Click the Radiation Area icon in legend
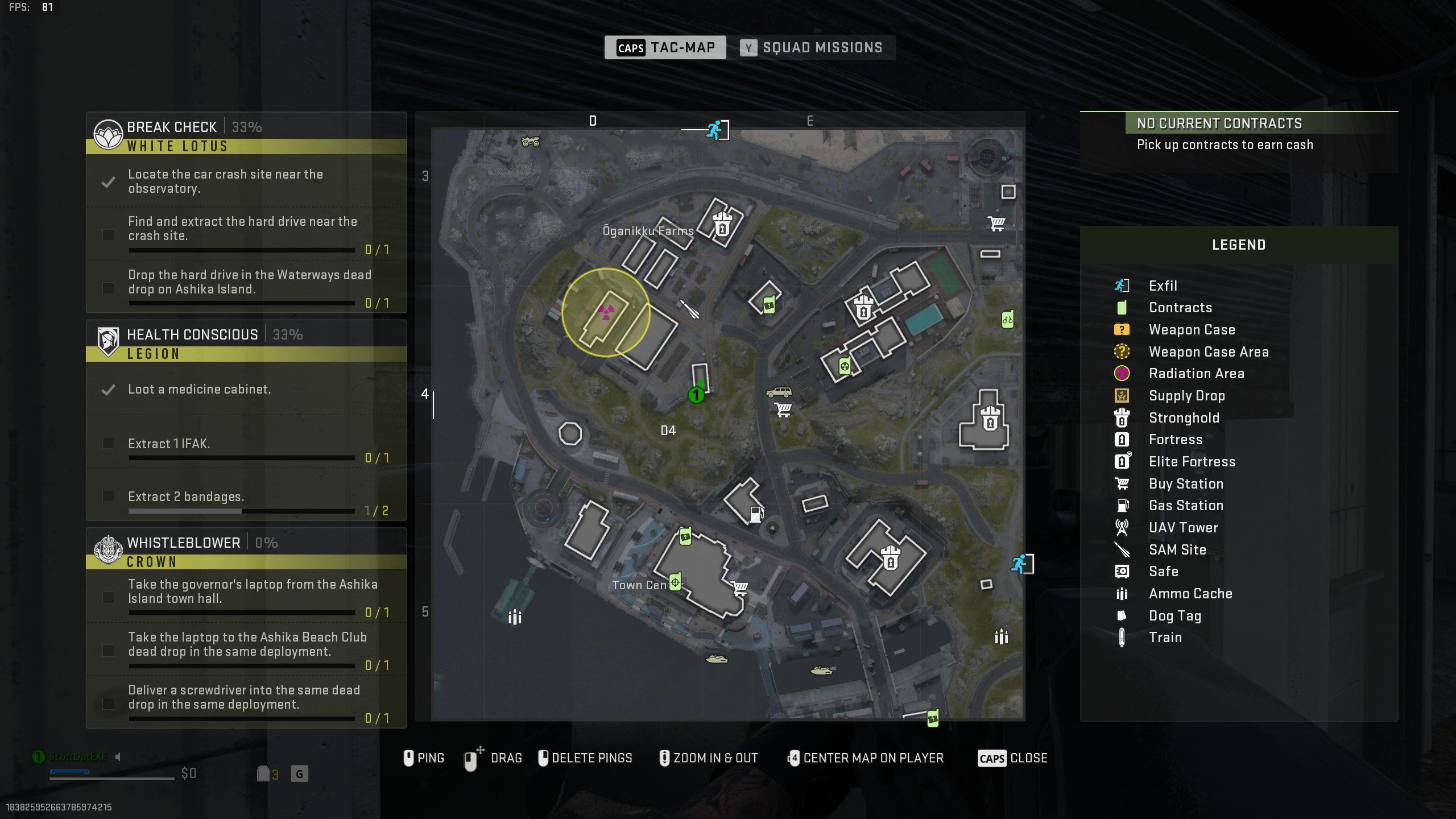Image resolution: width=1456 pixels, height=819 pixels. [x=1122, y=373]
